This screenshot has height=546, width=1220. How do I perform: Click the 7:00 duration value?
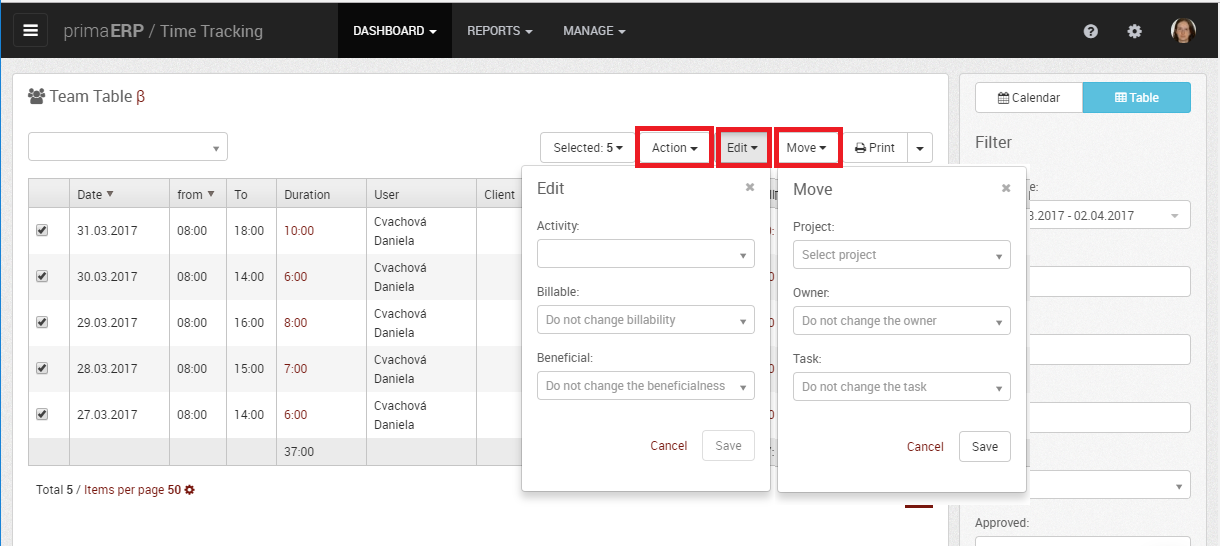pyautogui.click(x=296, y=369)
